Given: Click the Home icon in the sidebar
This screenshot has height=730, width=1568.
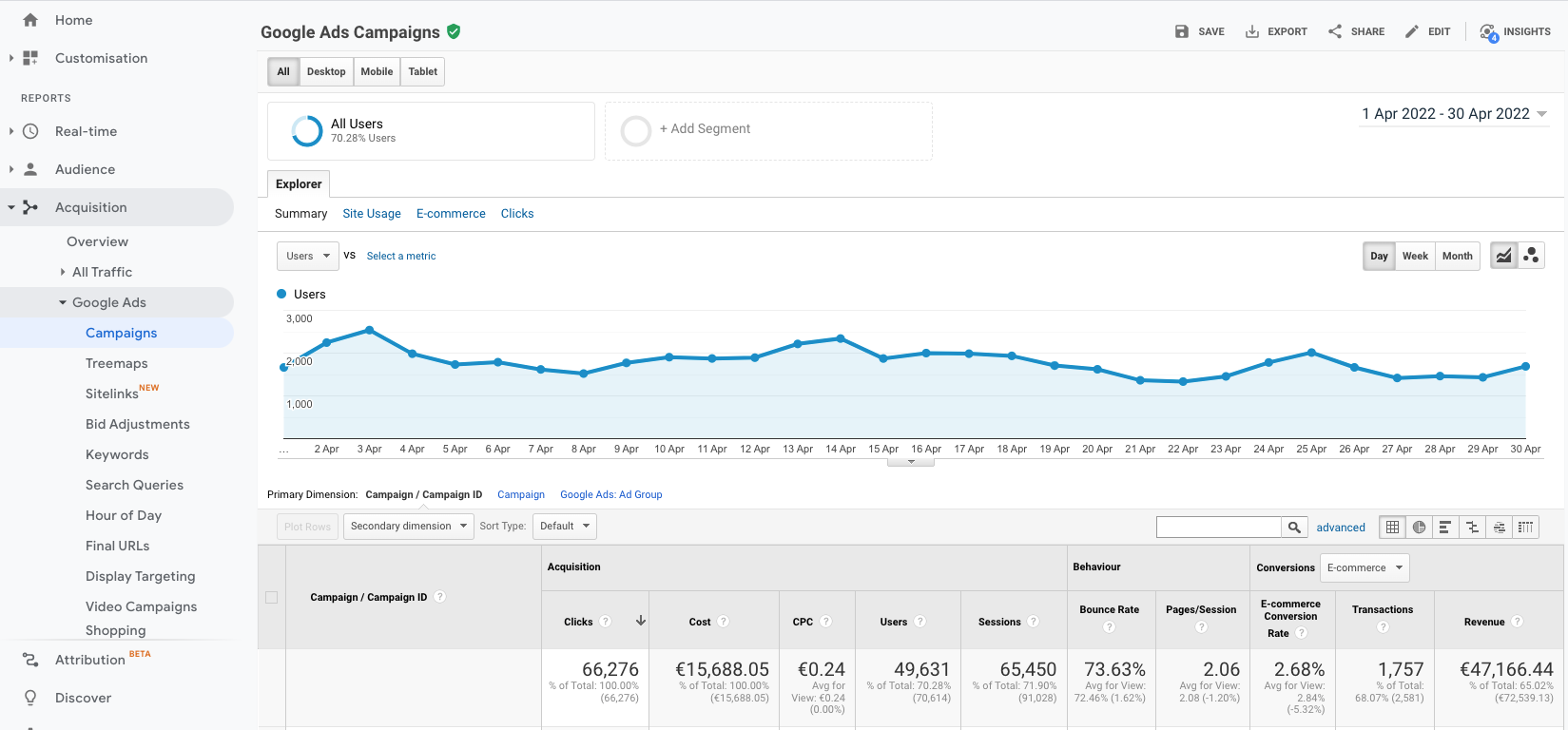Looking at the screenshot, I should click(30, 20).
